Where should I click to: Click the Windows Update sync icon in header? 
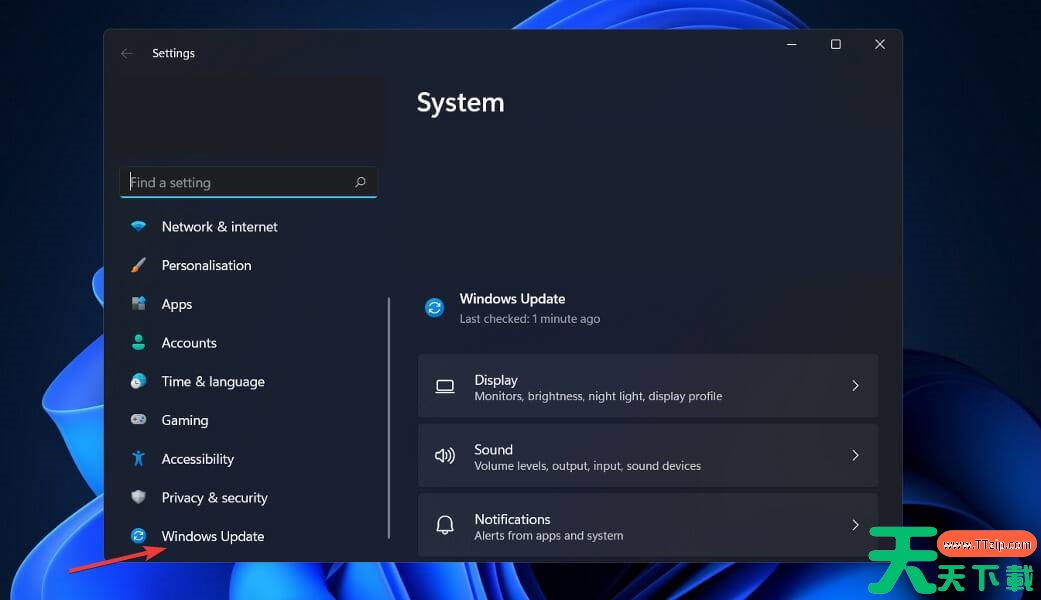[x=435, y=308]
